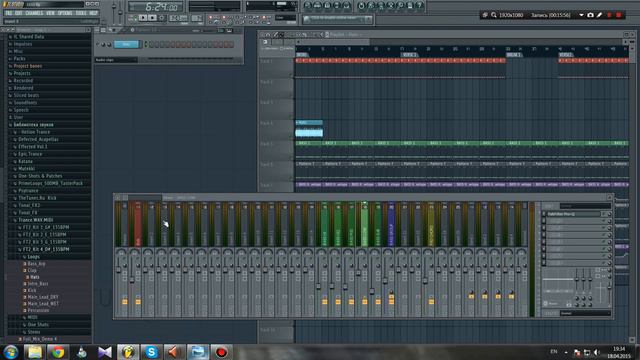Open the CHANNELS menu
Viewport: 640px width, 360px height.
(x=34, y=13)
